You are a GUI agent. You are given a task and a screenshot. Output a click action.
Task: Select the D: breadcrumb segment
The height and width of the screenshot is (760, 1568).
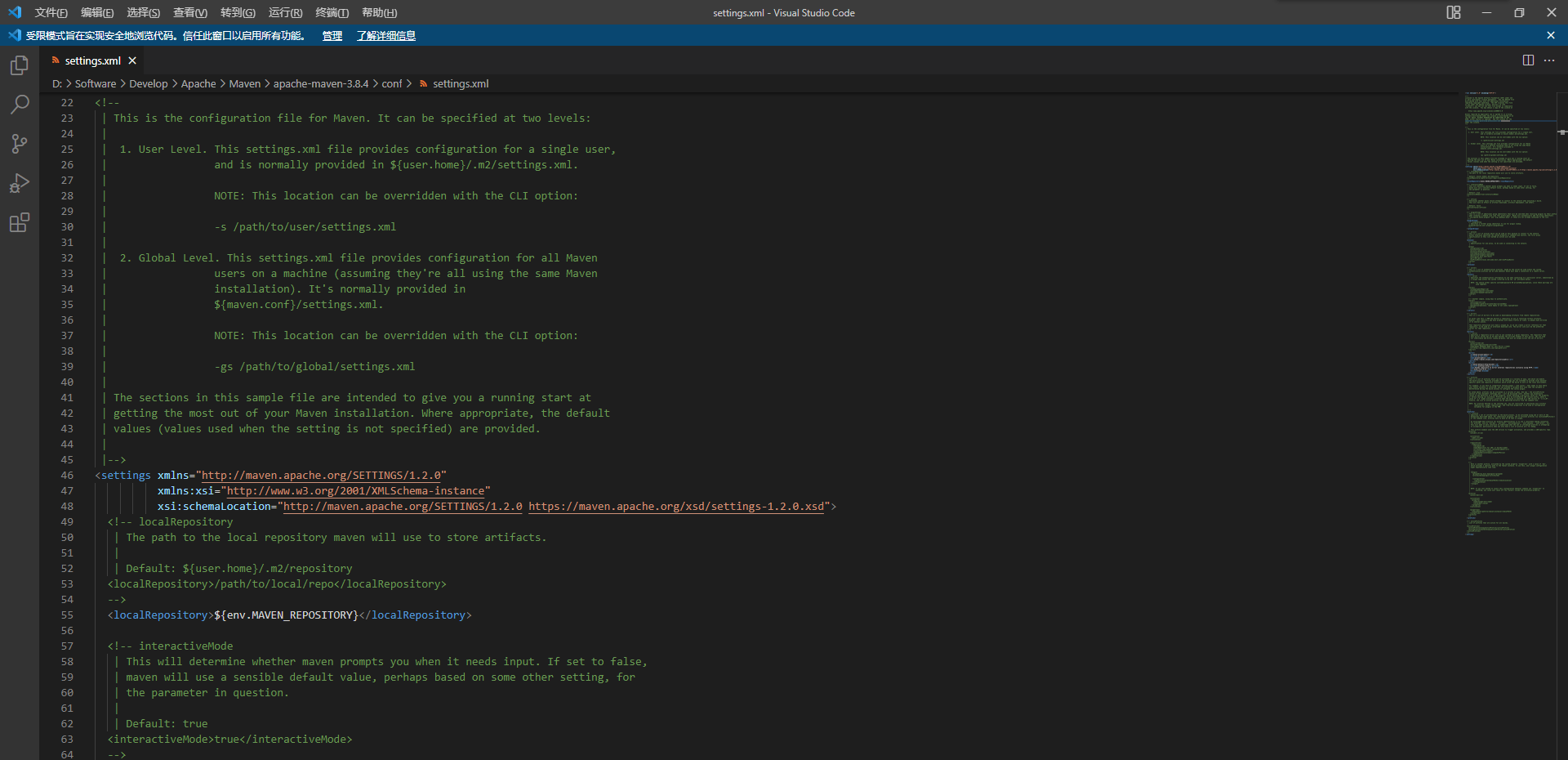point(57,83)
